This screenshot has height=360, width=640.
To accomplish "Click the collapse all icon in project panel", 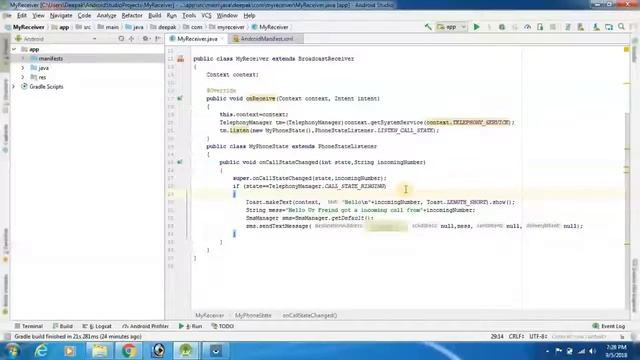I will 131,39.
